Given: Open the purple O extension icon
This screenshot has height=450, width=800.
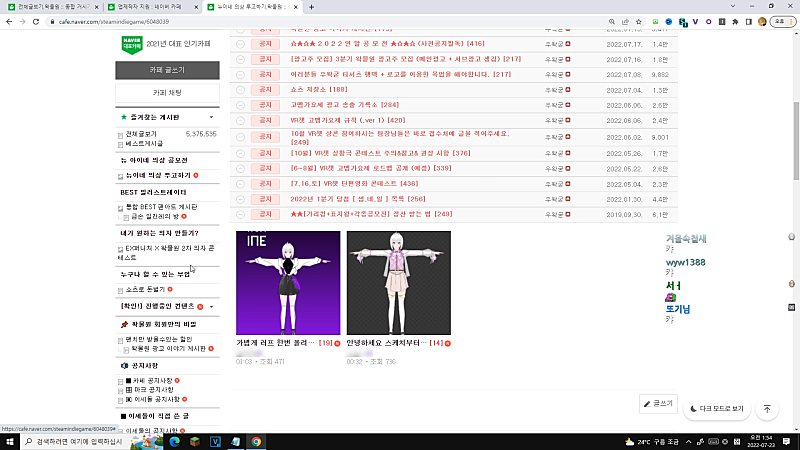Looking at the screenshot, I should click(x=709, y=22).
